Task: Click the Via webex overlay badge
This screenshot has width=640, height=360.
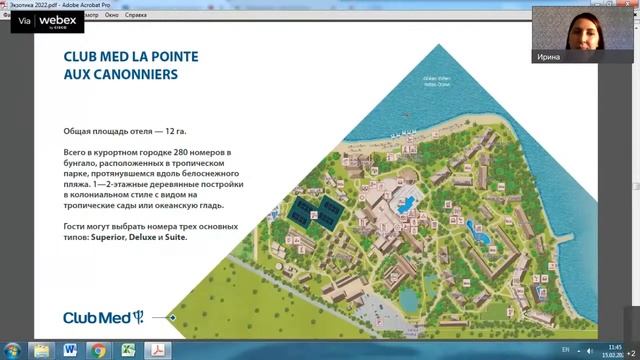Action: tap(47, 22)
